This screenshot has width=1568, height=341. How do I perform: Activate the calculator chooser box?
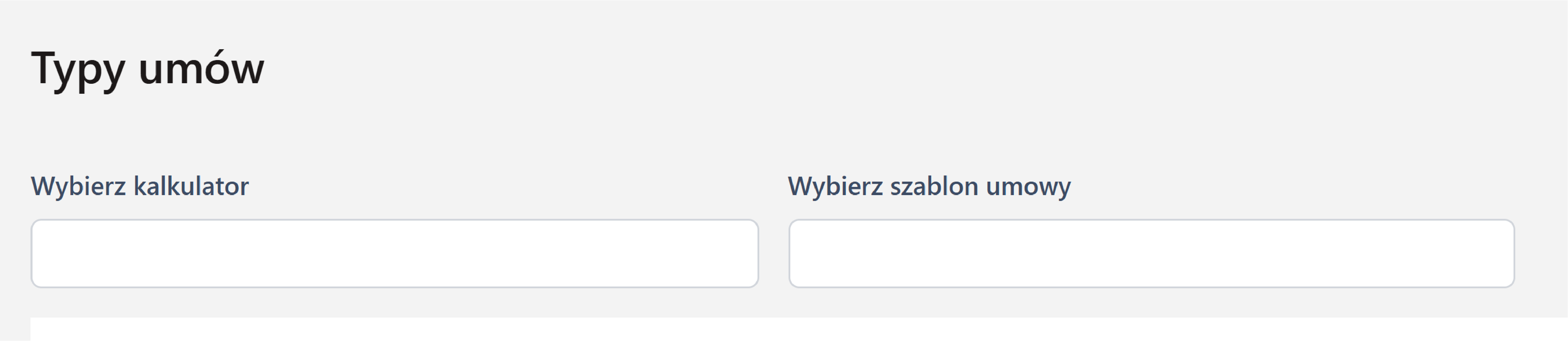pos(395,253)
